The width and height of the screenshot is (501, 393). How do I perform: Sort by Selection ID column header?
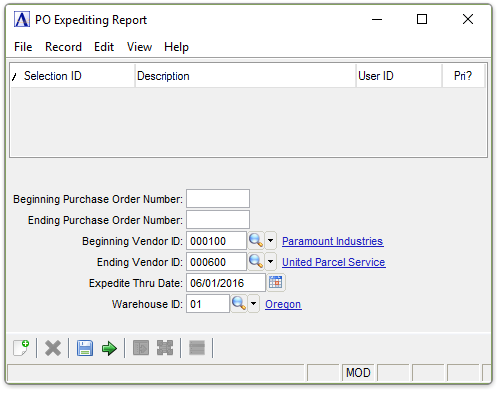coord(73,76)
